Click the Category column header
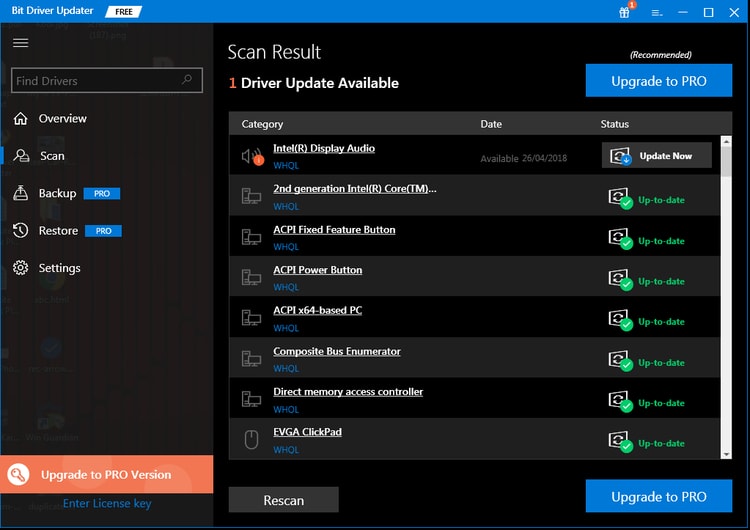Screen dimensions: 750x530 click(x=262, y=124)
